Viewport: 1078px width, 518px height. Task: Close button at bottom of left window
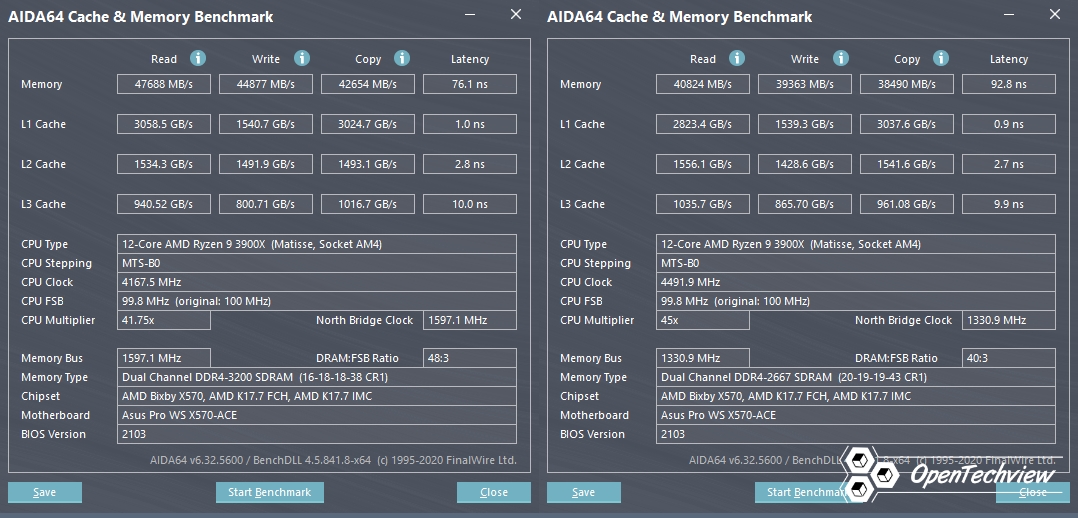click(x=494, y=493)
